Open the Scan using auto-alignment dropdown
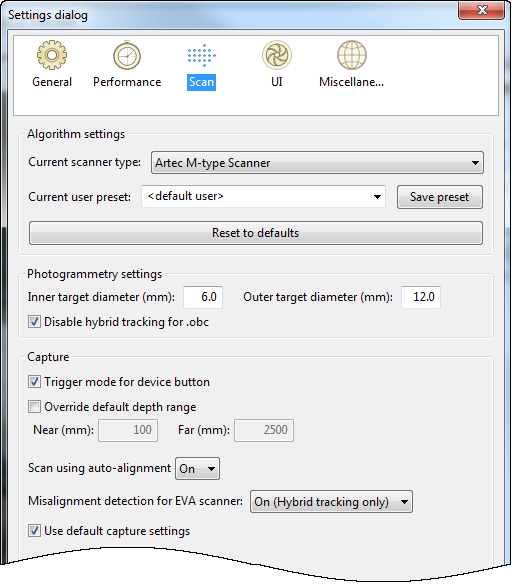The width and height of the screenshot is (512, 584). coord(197,469)
